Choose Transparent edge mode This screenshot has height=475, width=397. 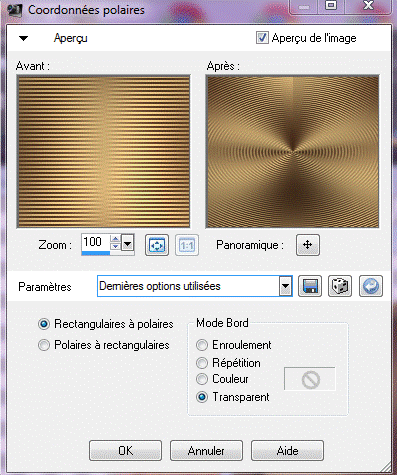coord(202,397)
